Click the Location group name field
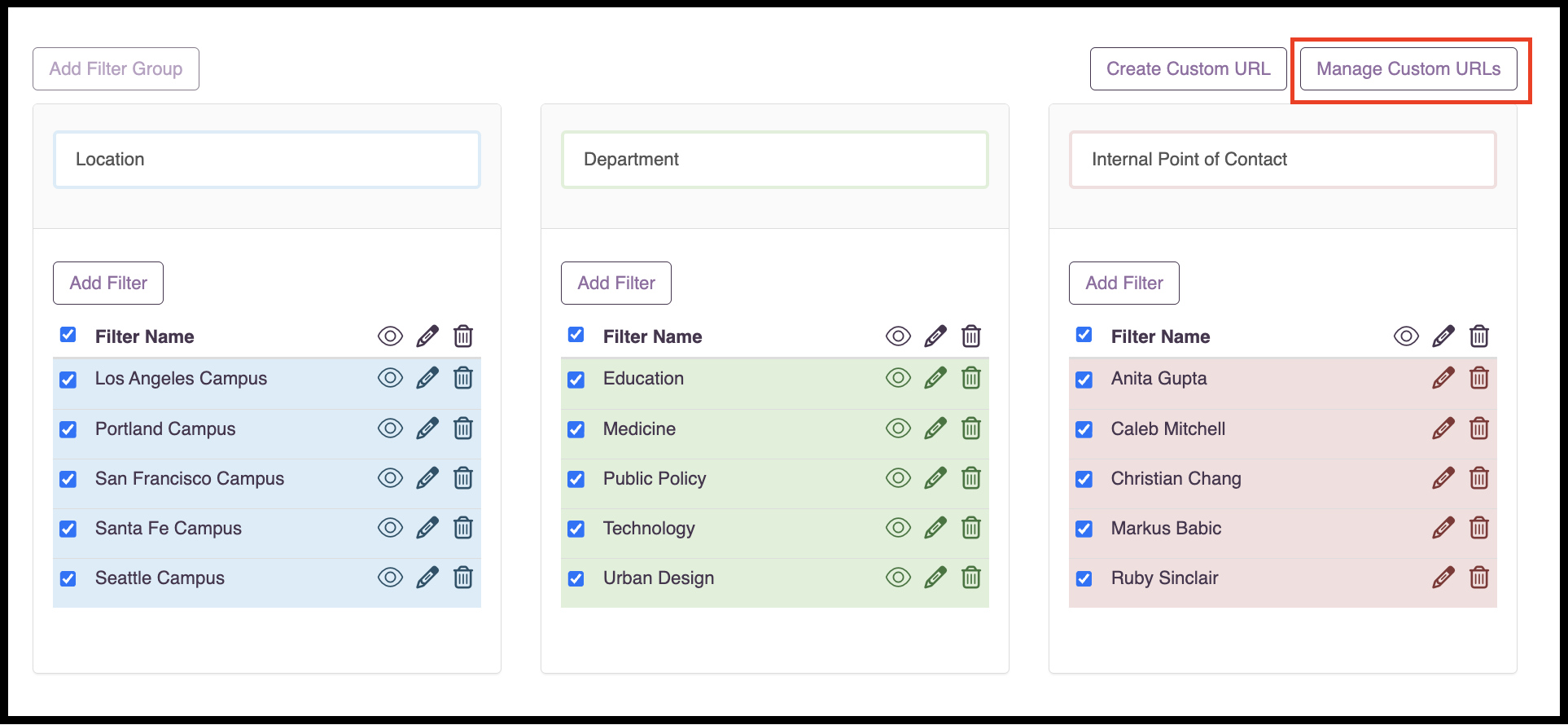This screenshot has width=1568, height=725. point(267,160)
